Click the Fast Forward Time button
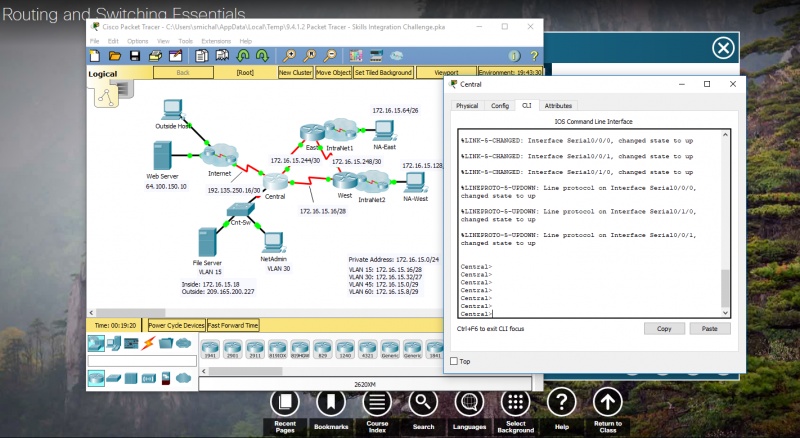Viewport: 800px width, 438px height. pyautogui.click(x=233, y=325)
